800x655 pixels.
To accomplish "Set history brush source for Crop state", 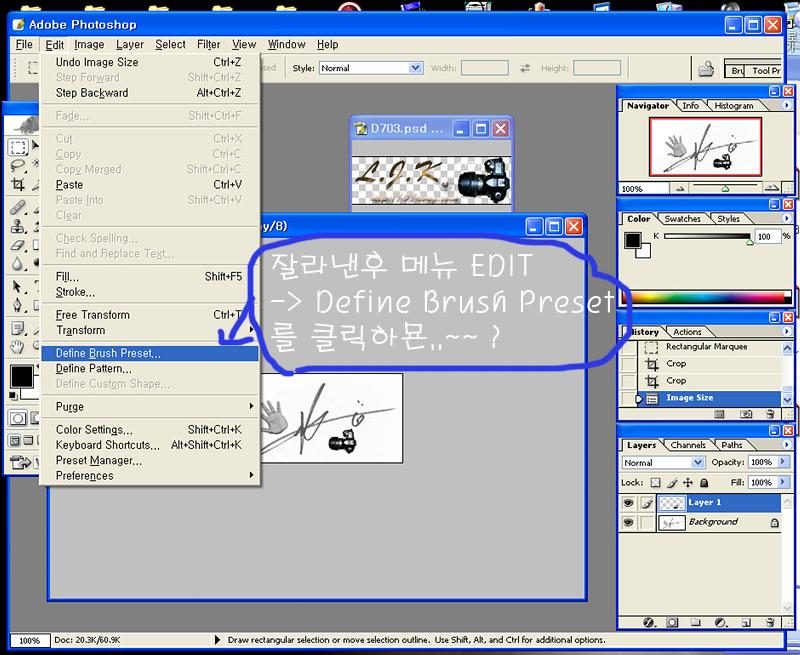I will click(628, 364).
